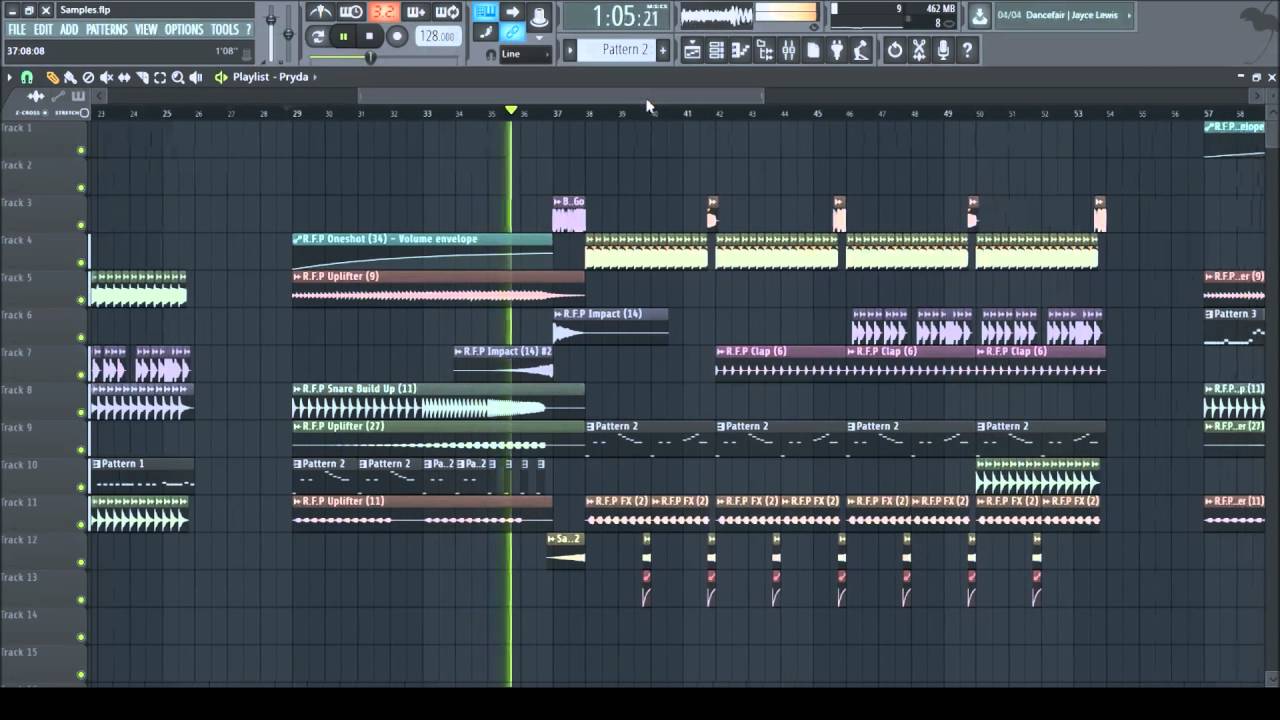This screenshot has height=720, width=1280.
Task: Click the playlist horizontal scrollbar
Action: (561, 96)
